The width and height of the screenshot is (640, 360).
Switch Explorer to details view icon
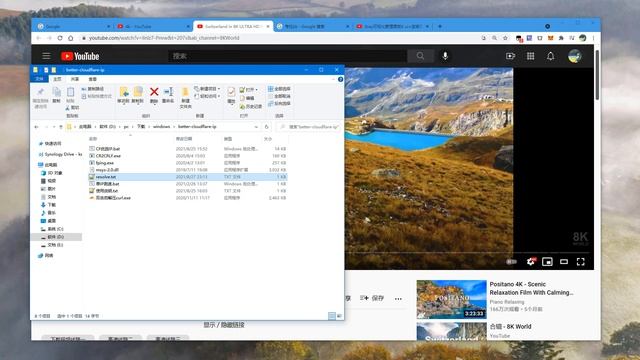pos(332,316)
